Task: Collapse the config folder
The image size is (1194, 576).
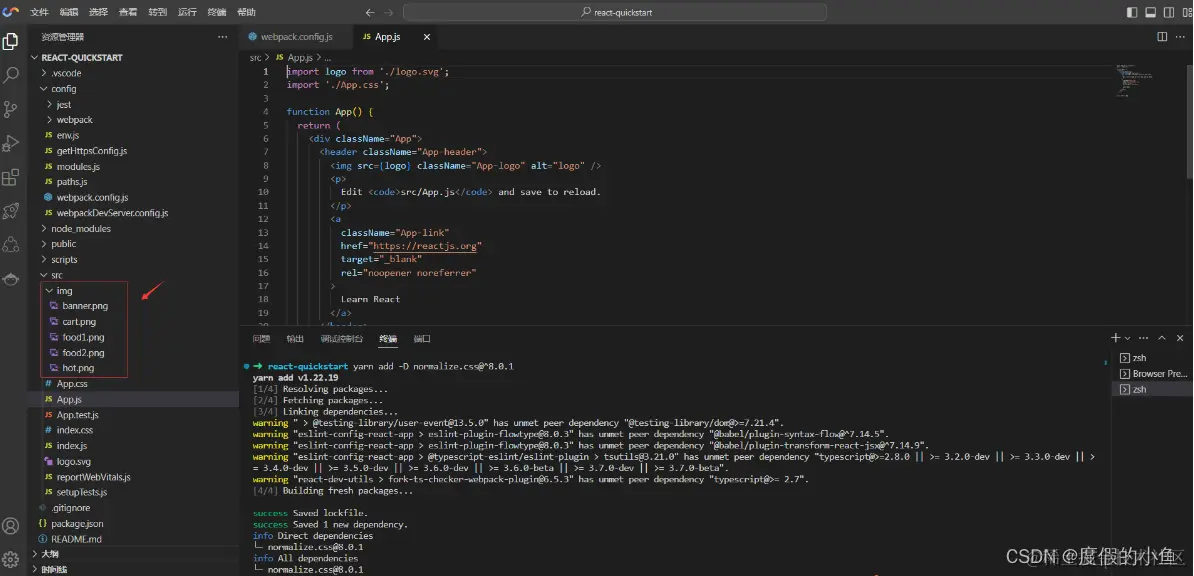Action: [134, 88]
